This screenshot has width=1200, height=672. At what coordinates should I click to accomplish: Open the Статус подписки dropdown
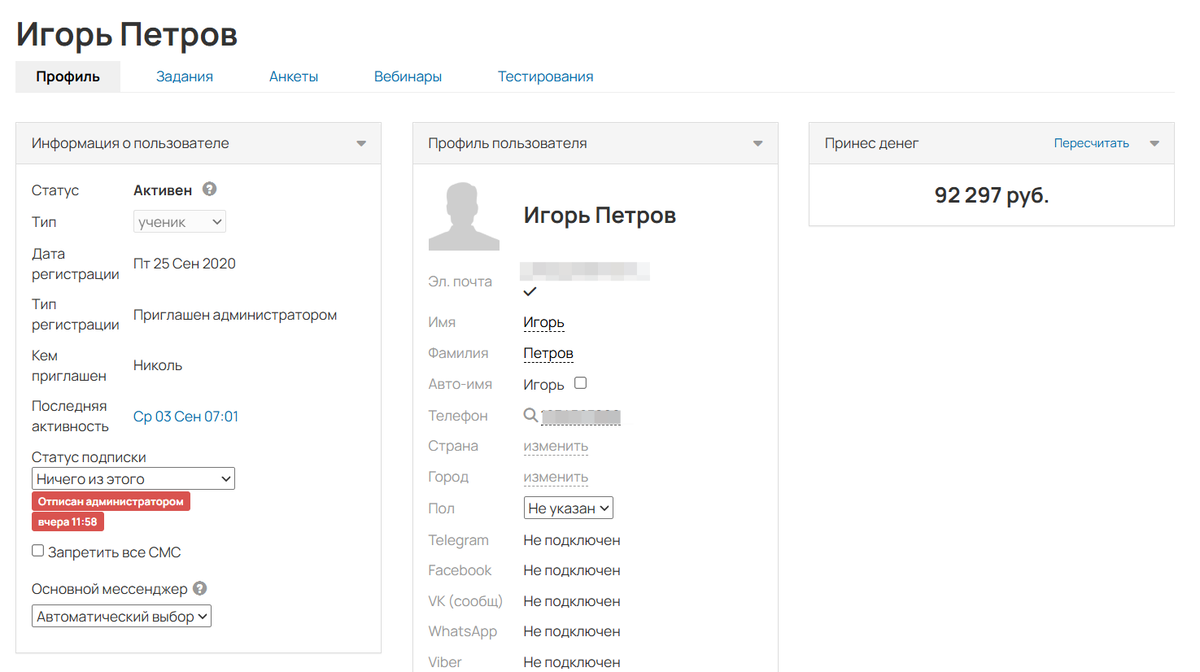coord(133,479)
